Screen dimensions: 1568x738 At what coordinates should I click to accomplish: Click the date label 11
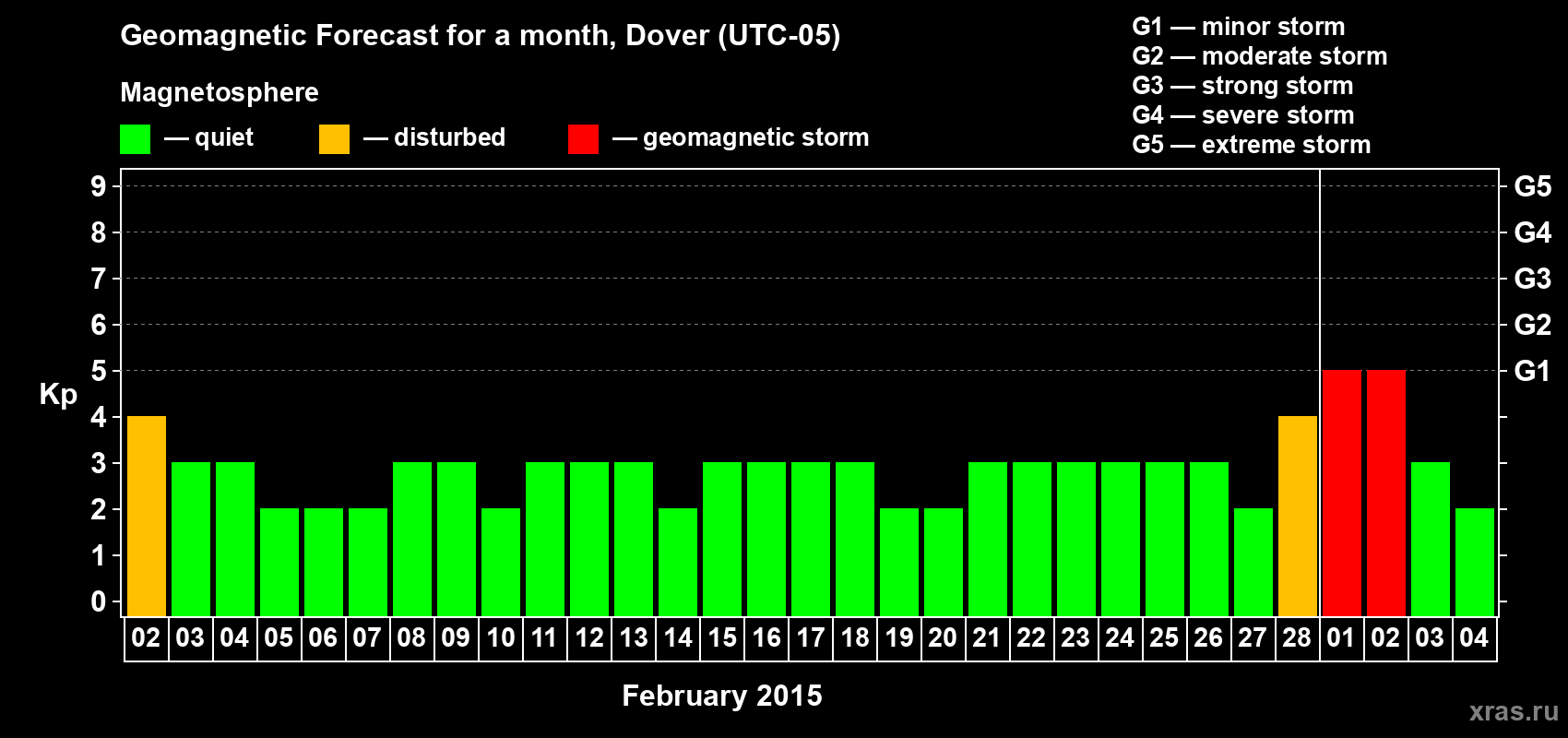point(544,638)
